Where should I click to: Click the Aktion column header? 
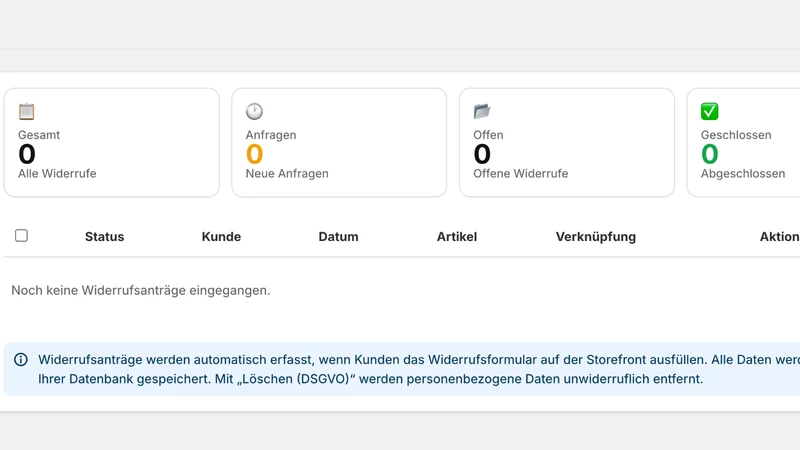(780, 237)
